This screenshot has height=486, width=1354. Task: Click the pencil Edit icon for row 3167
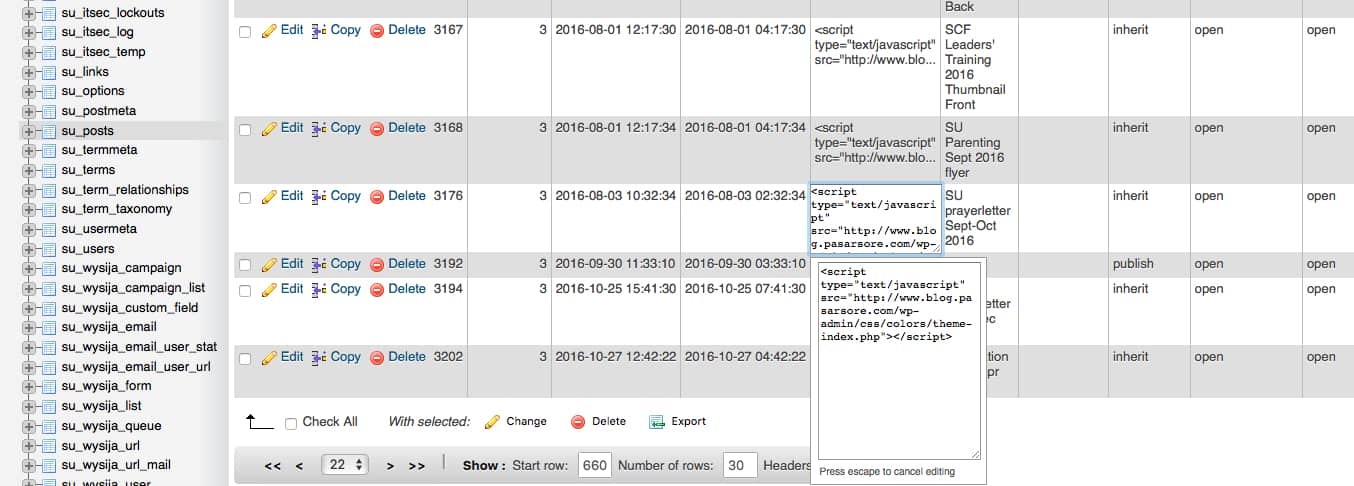[269, 31]
